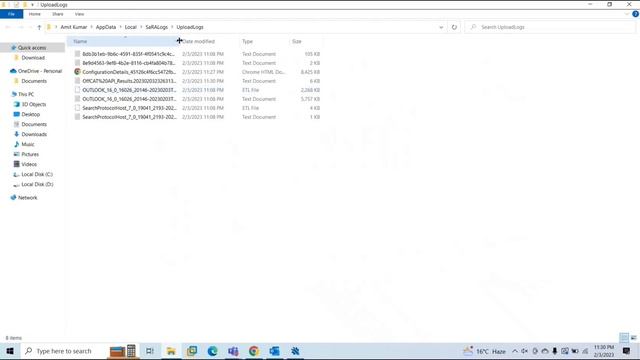This screenshot has width=640, height=360.
Task: Select the SearchProtocolHost Text Document
Action: (x=129, y=117)
